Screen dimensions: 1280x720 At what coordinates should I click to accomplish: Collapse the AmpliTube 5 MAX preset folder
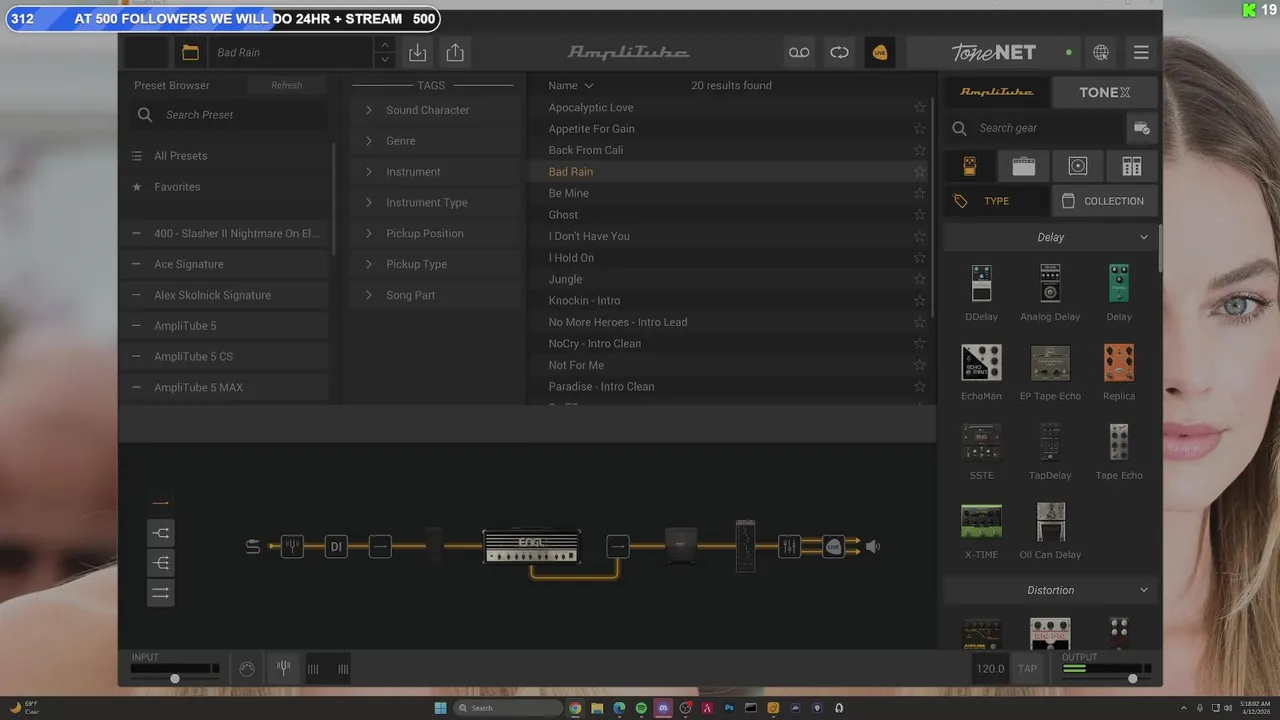pyautogui.click(x=136, y=387)
